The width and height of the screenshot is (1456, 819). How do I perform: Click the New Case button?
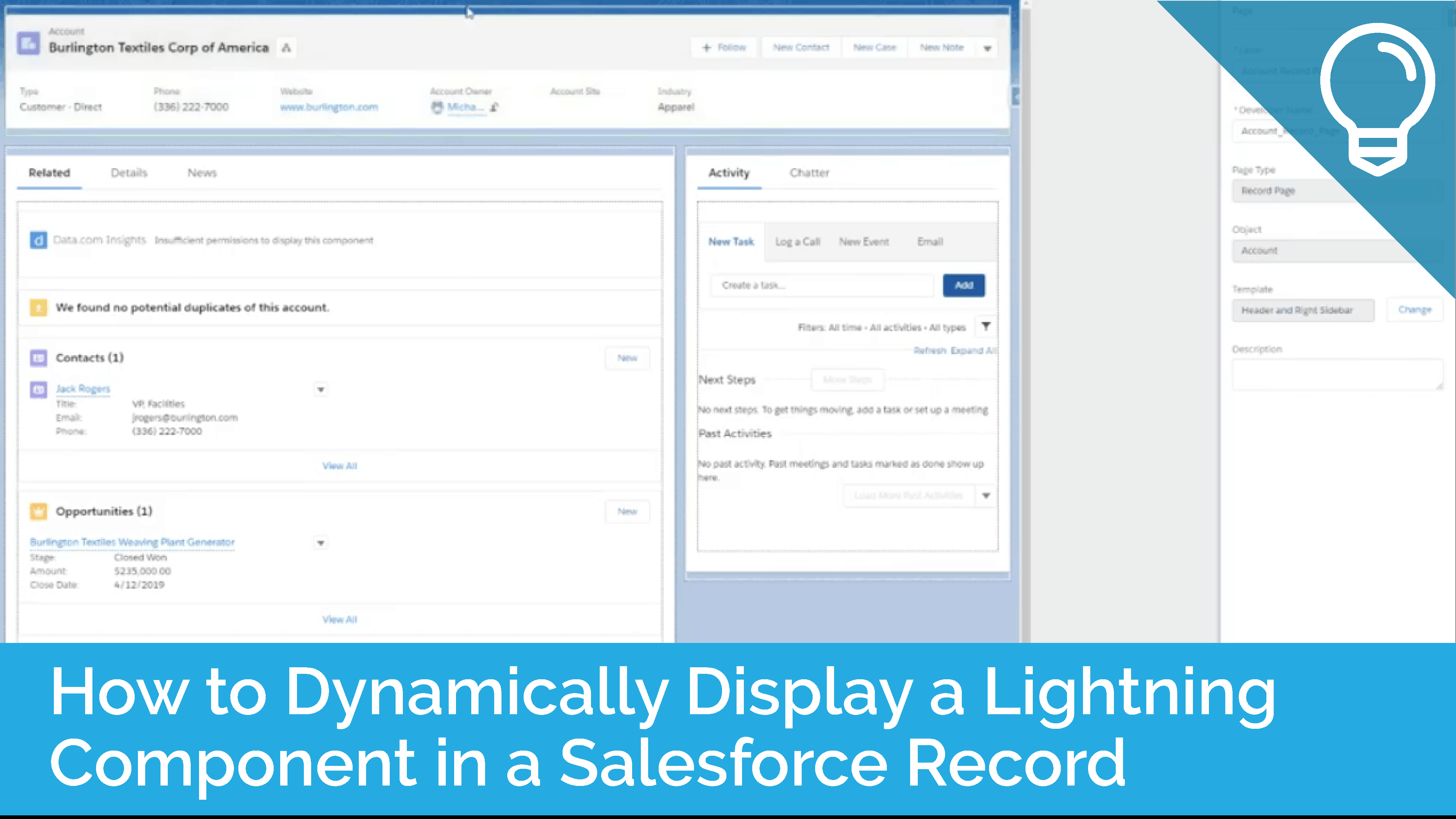pos(874,47)
